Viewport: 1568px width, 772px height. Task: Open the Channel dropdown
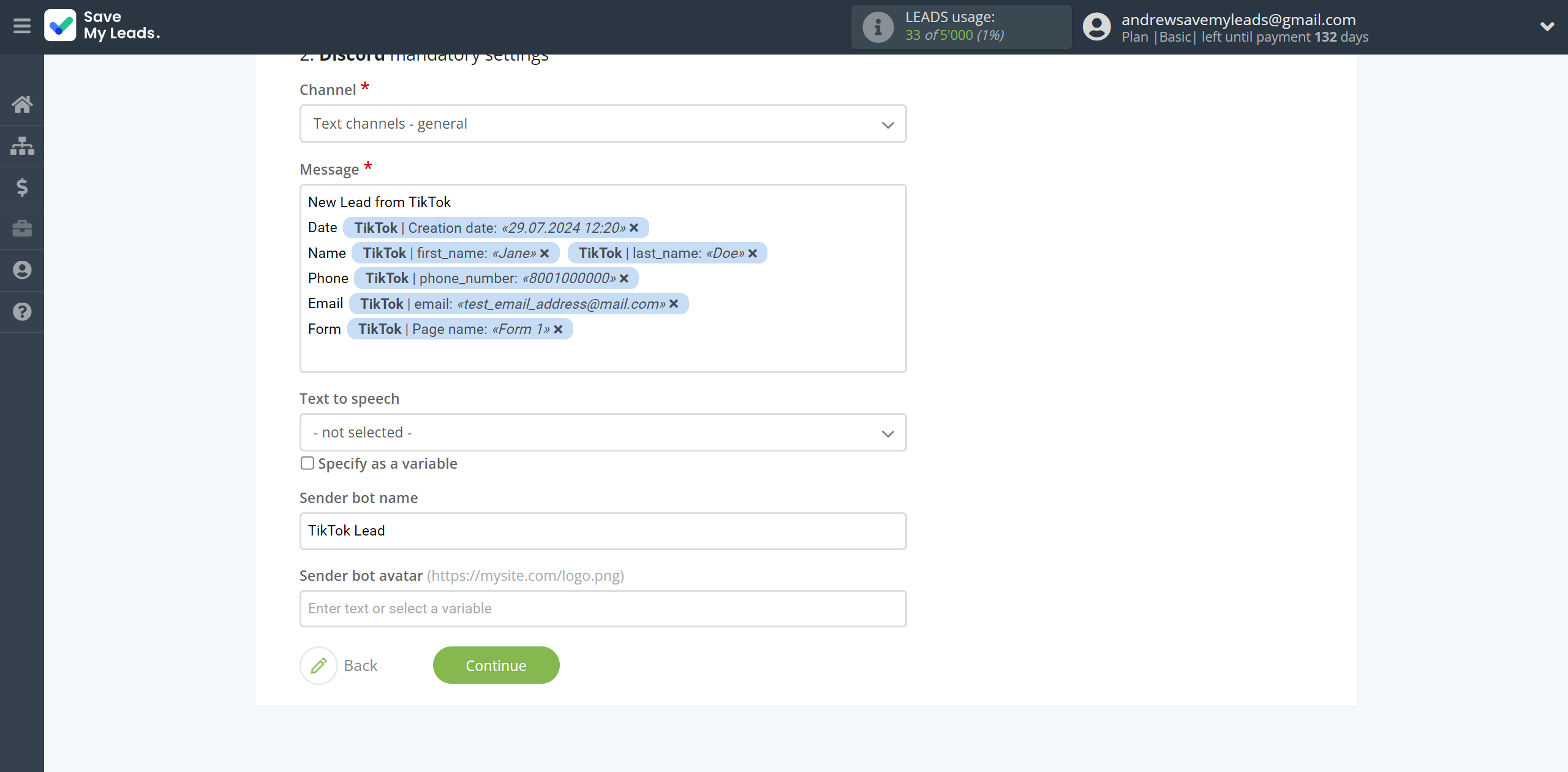pyautogui.click(x=603, y=124)
